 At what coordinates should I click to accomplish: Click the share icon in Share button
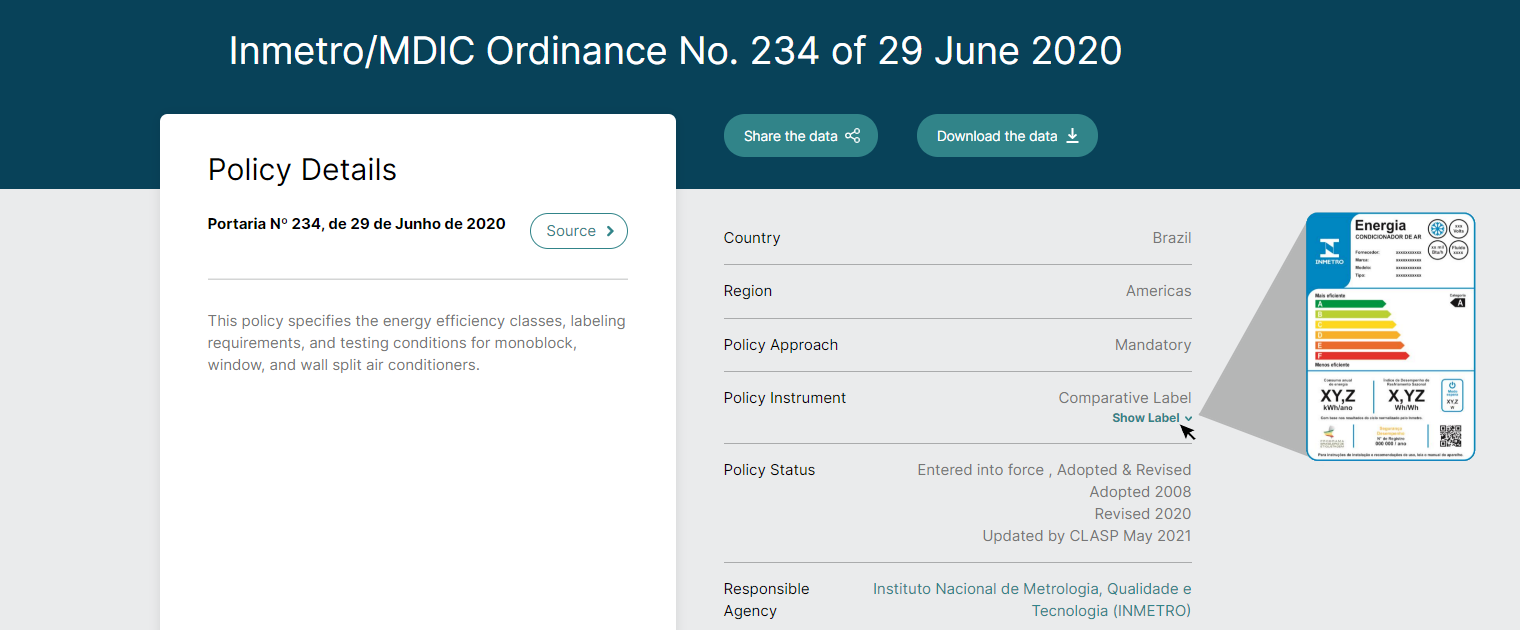point(853,136)
